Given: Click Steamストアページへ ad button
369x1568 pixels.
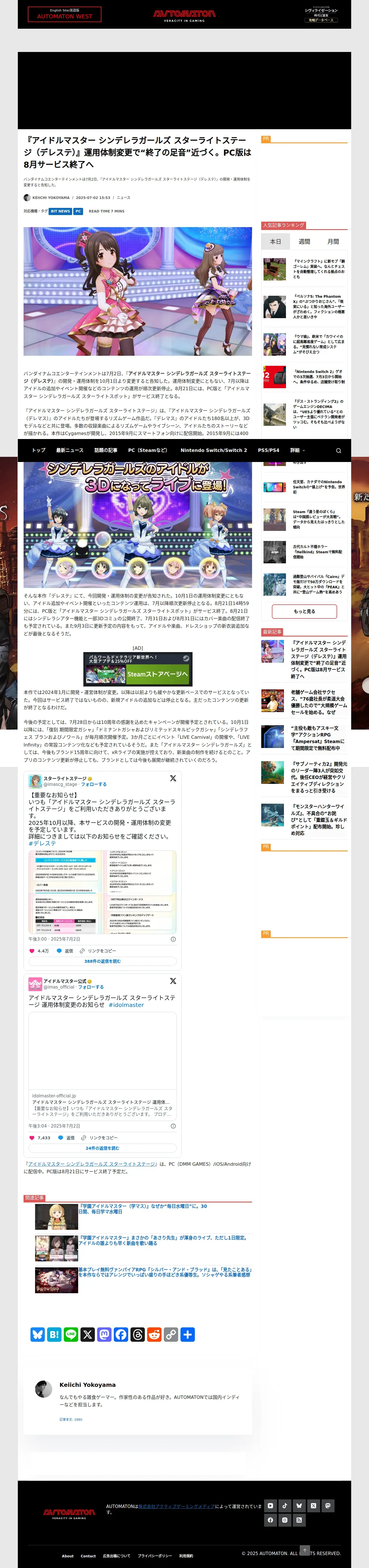Looking at the screenshot, I should 158,674.
